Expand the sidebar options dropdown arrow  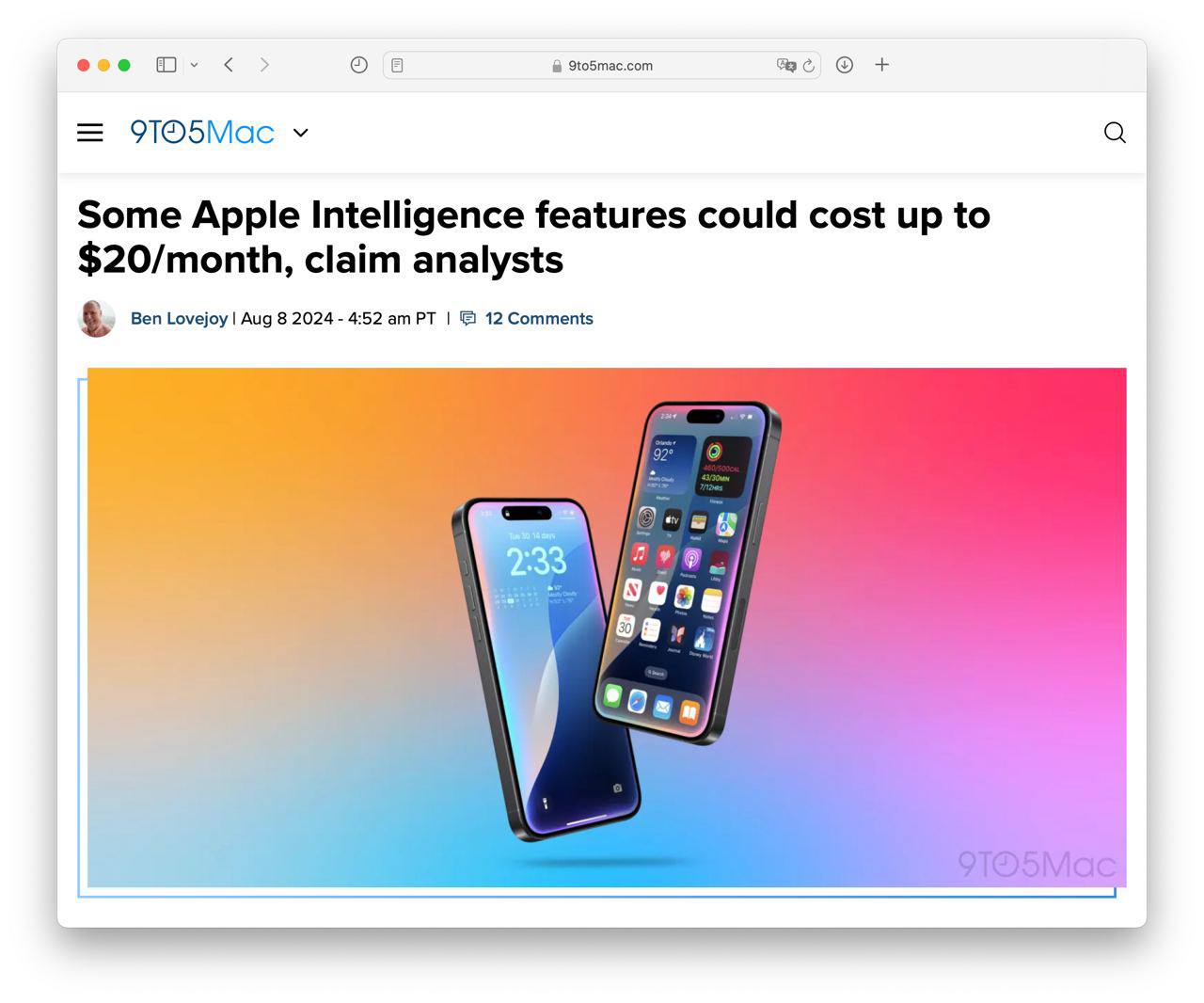point(194,65)
